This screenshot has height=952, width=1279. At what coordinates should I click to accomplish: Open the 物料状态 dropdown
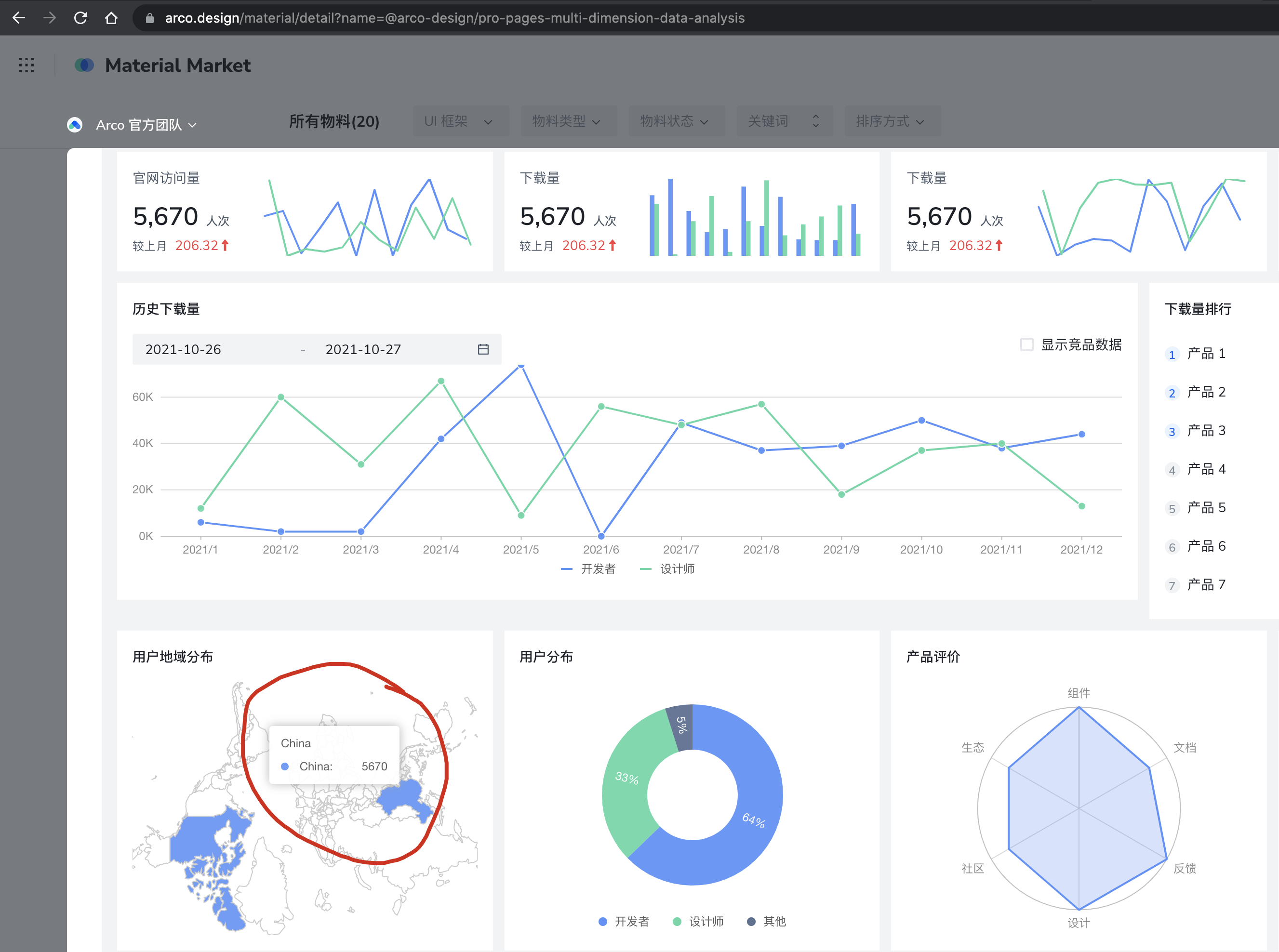point(676,121)
